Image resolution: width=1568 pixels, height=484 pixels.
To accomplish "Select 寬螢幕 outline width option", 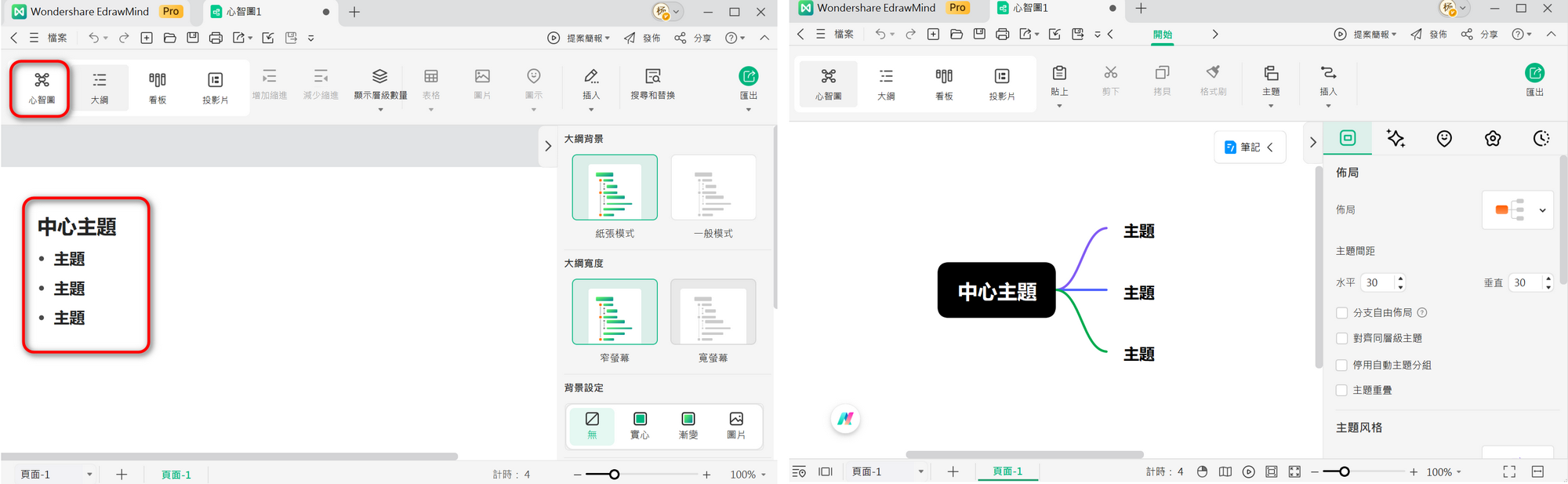I will point(713,311).
